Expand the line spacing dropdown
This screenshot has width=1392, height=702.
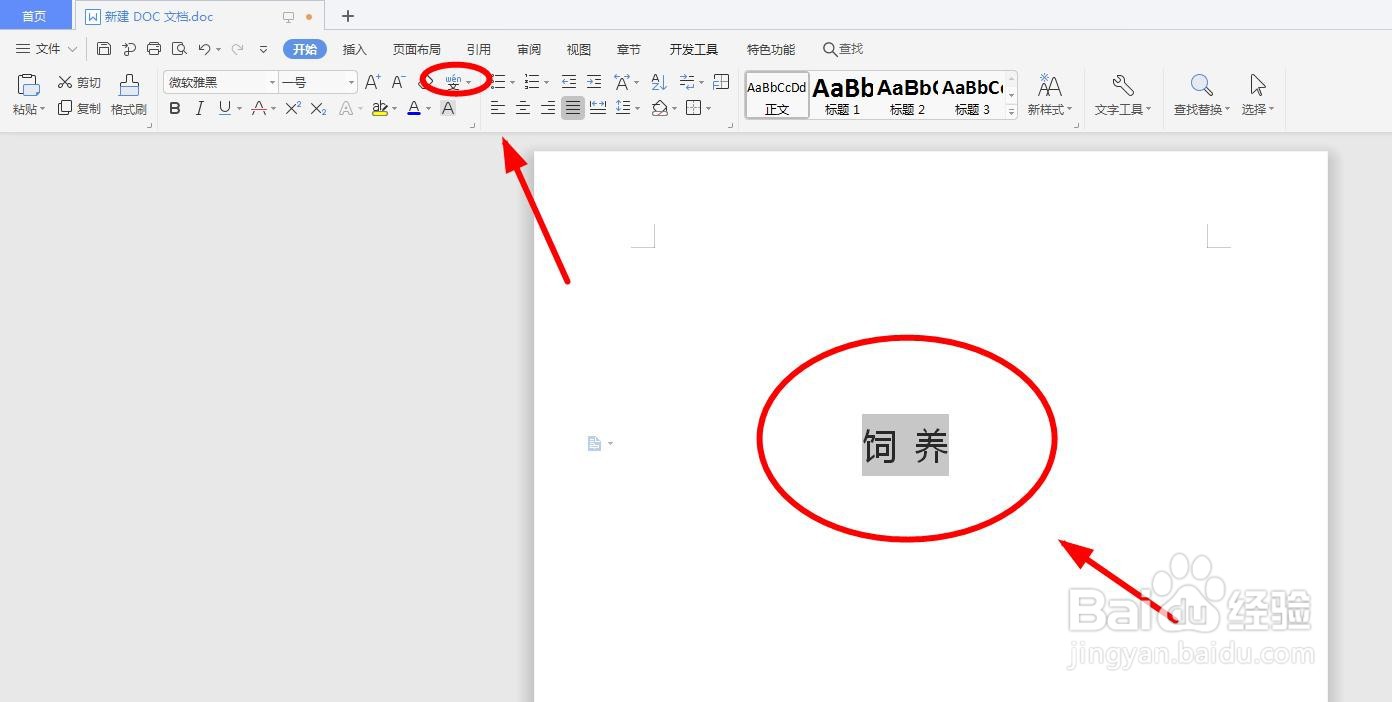(636, 108)
